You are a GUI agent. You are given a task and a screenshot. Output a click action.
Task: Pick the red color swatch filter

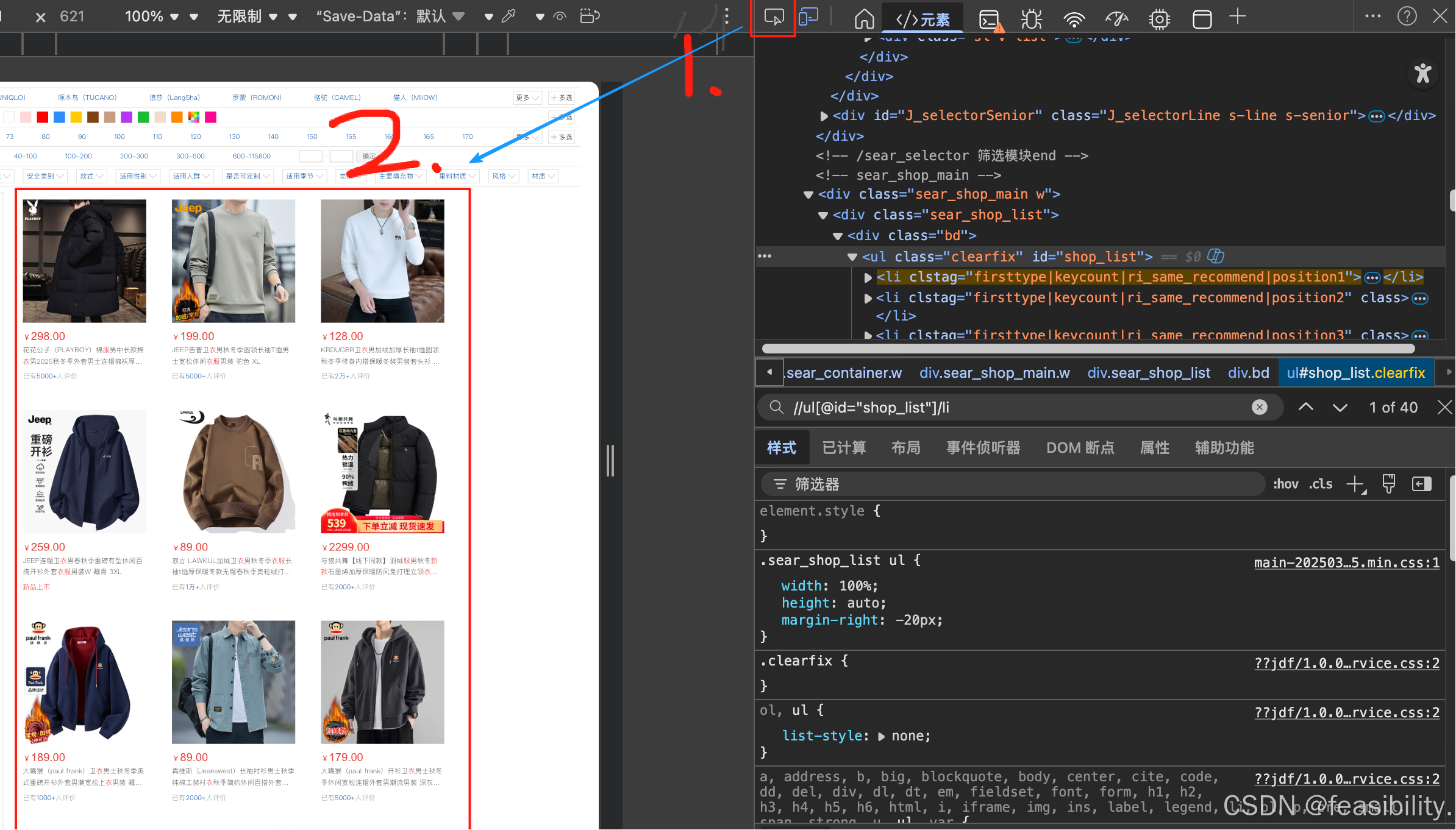coord(42,117)
